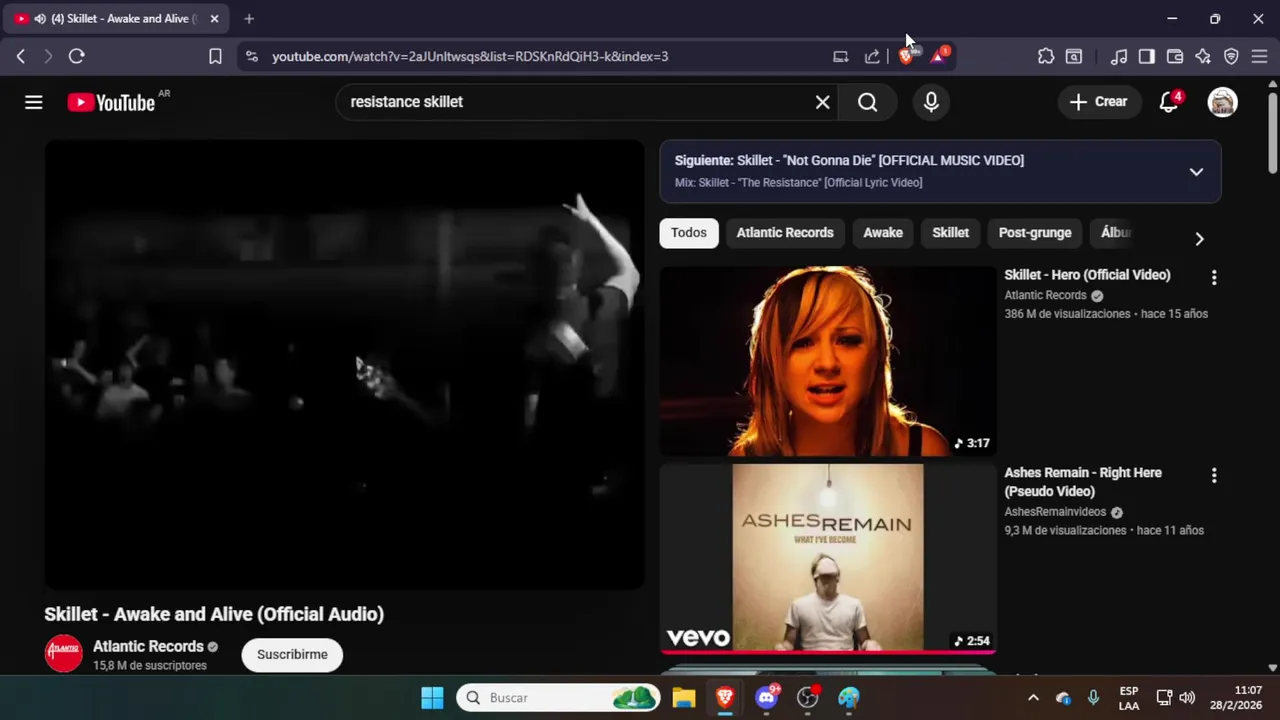Open Atlantic Records channel avatar
Image resolution: width=1280 pixels, height=720 pixels.
click(63, 653)
